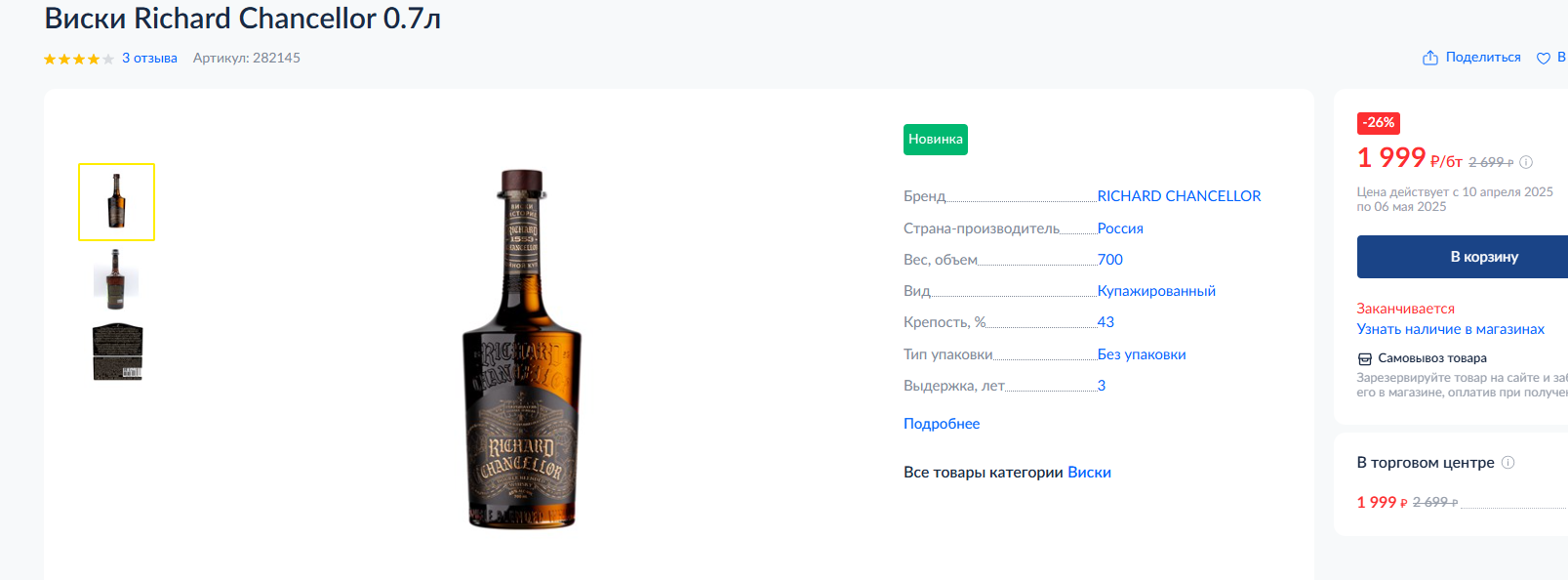This screenshot has height=580, width=1568.
Task: Click Купажированный type value
Action: [x=1156, y=290]
